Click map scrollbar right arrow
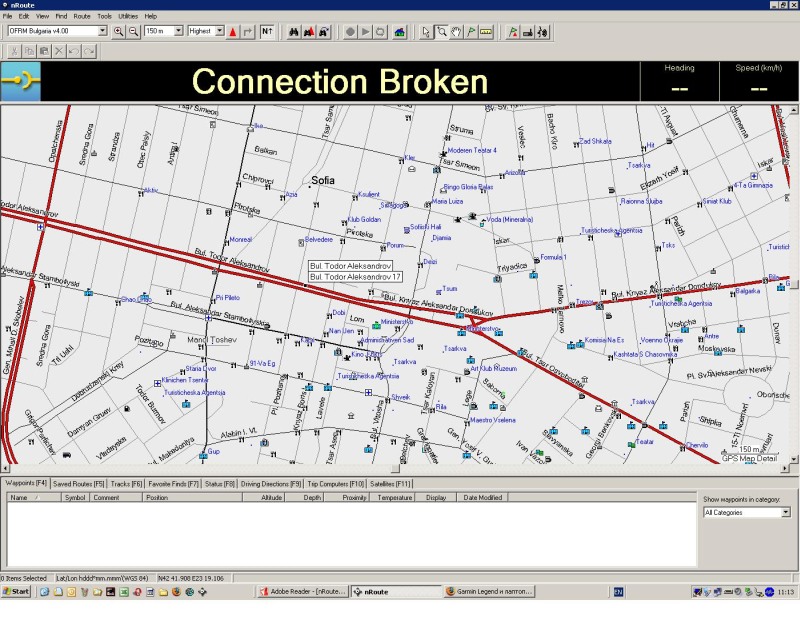Screen dimensions: 800x636 click(x=785, y=468)
